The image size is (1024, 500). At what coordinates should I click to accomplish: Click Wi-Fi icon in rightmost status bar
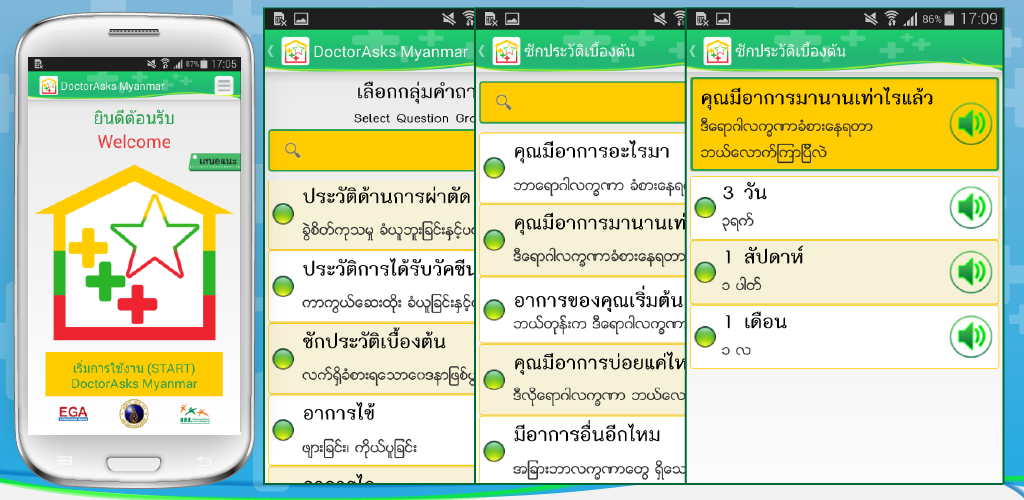pyautogui.click(x=891, y=19)
